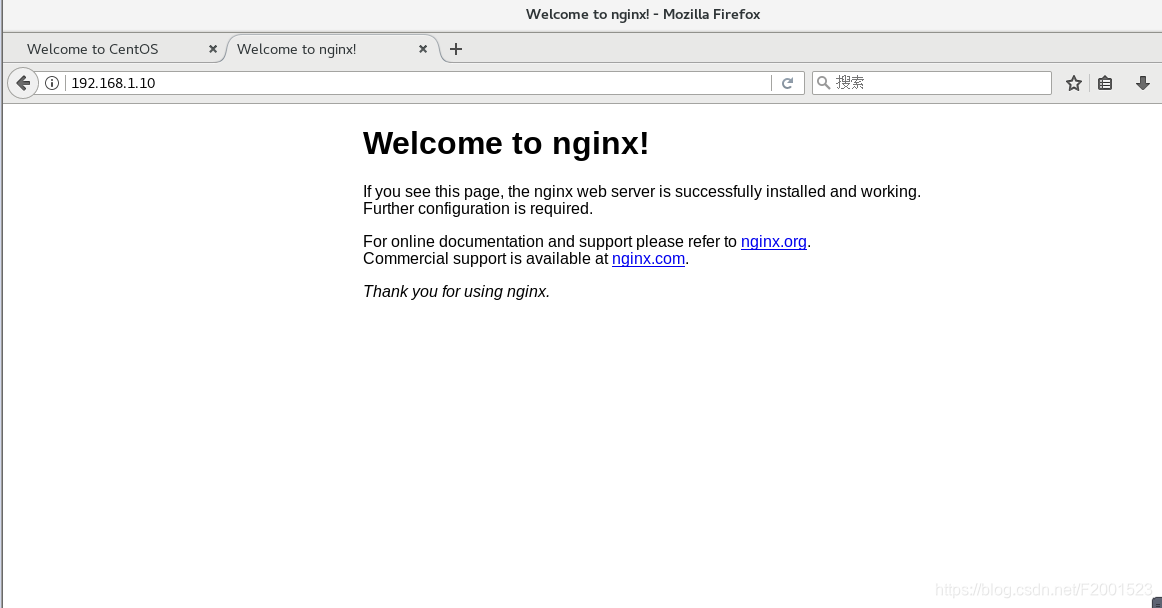1162x608 pixels.
Task: Click the window title 'Welcome to nginx! - Mozilla Firefox'
Action: [643, 14]
